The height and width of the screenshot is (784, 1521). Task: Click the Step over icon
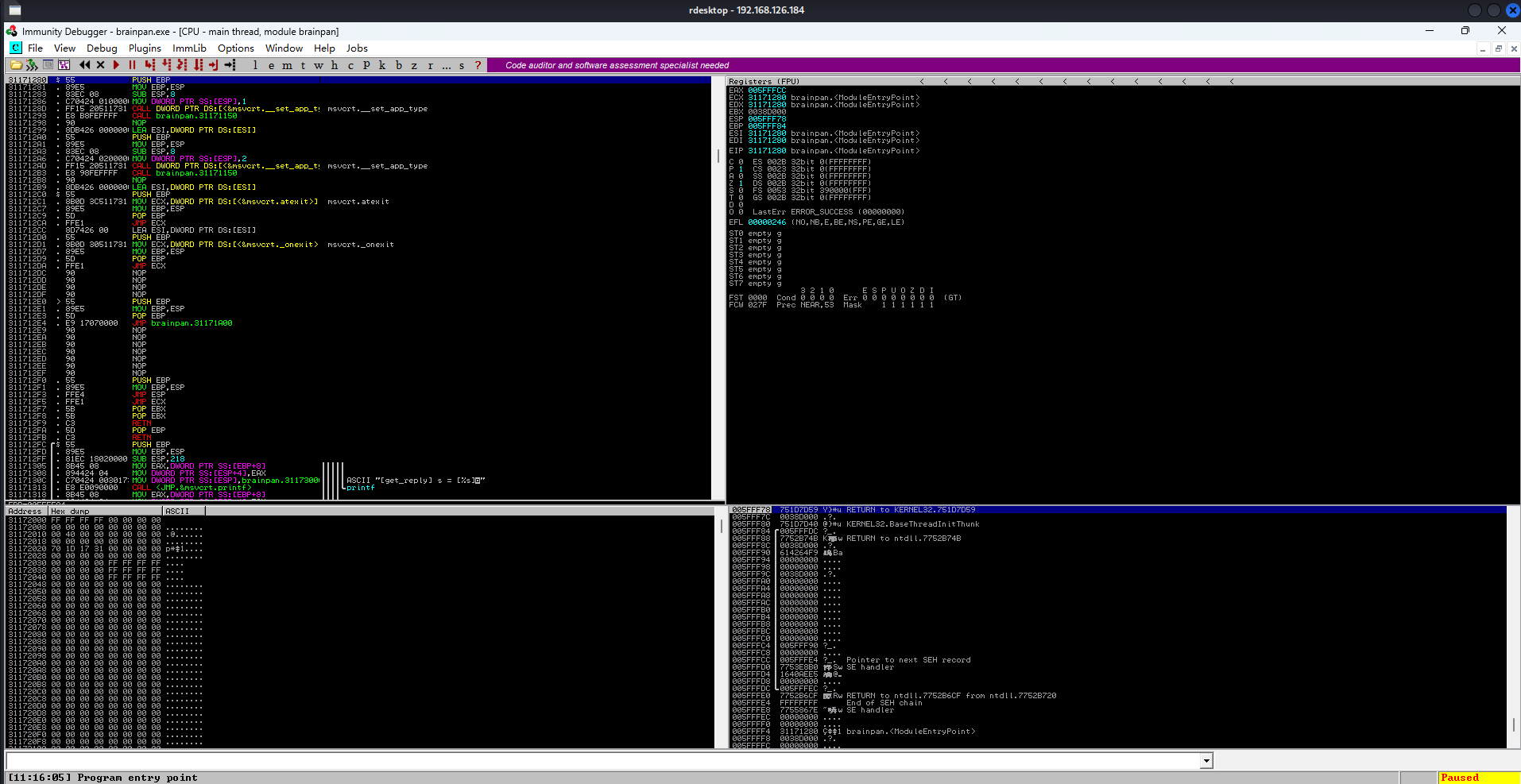pyautogui.click(x=166, y=65)
